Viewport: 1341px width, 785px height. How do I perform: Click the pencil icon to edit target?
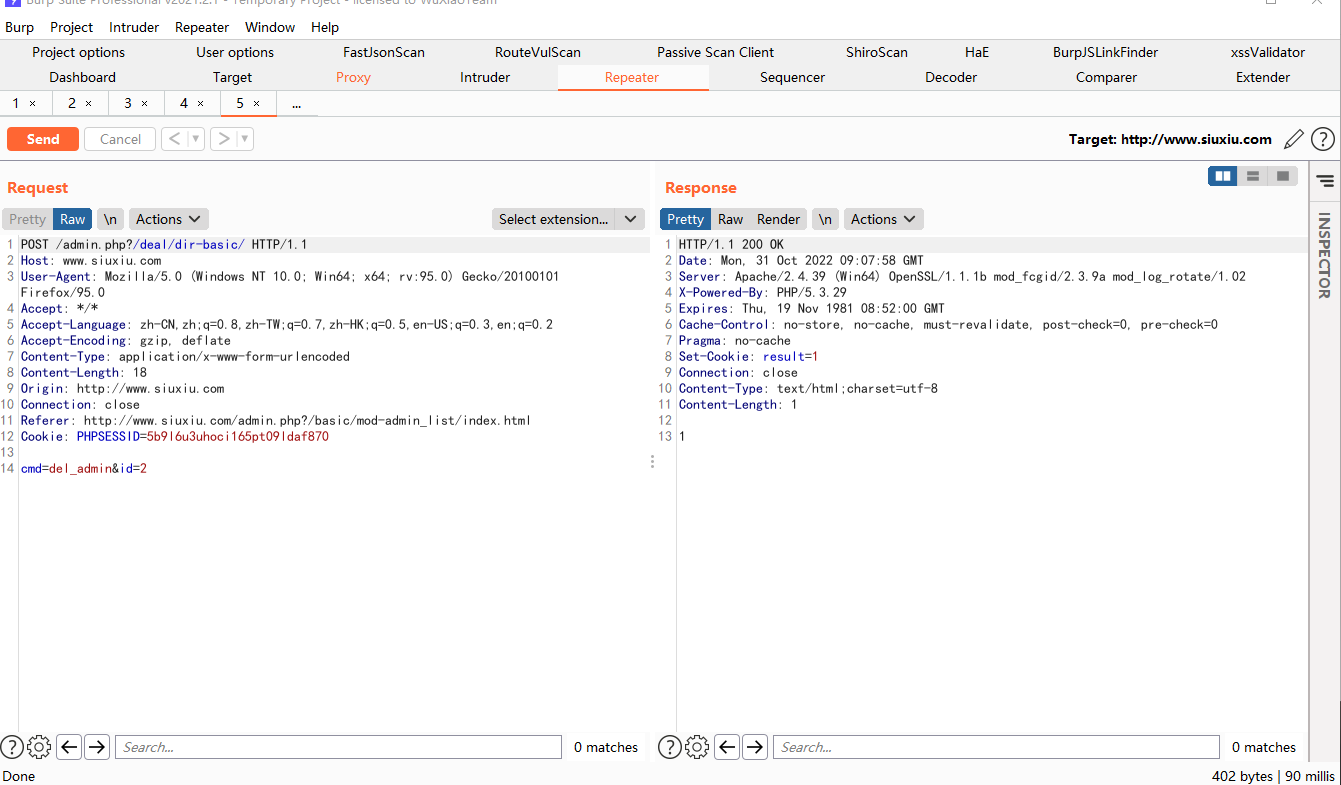pos(1294,139)
